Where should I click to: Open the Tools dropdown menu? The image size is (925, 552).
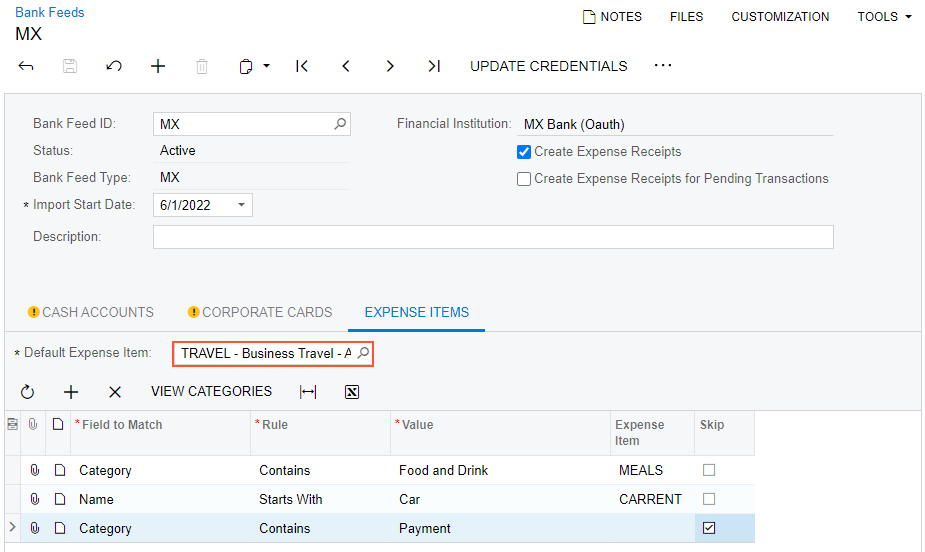point(884,17)
